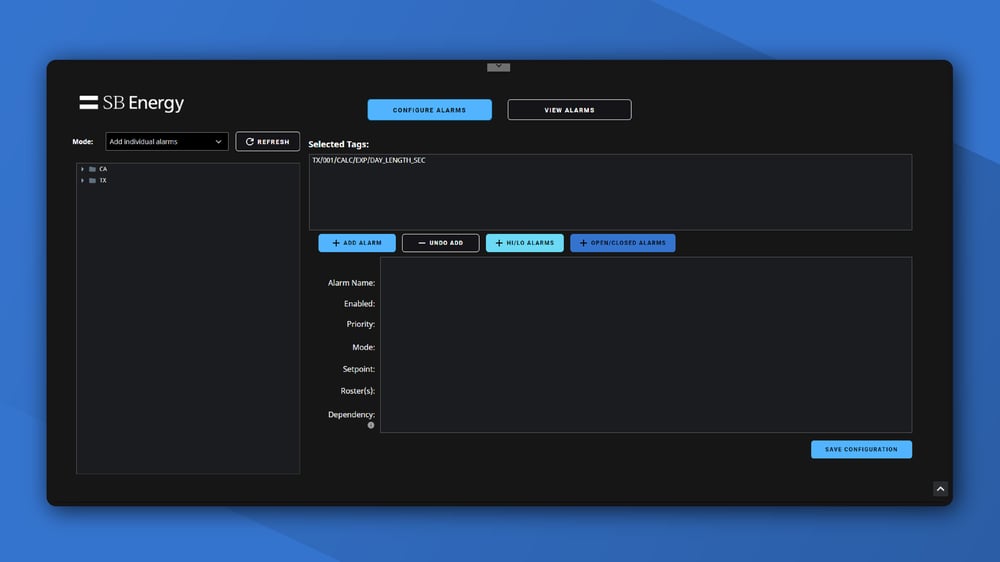Click inside the alarm details panel
1000x562 pixels.
click(x=645, y=345)
